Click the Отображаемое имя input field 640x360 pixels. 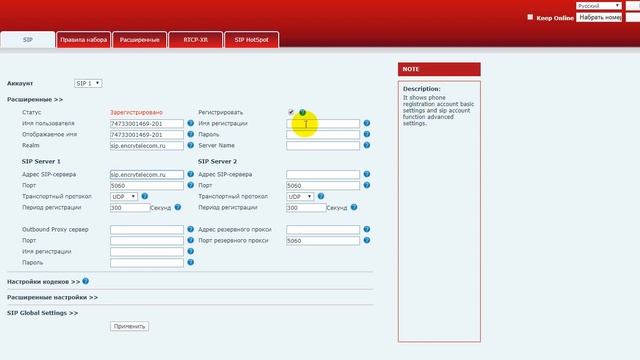coord(147,134)
